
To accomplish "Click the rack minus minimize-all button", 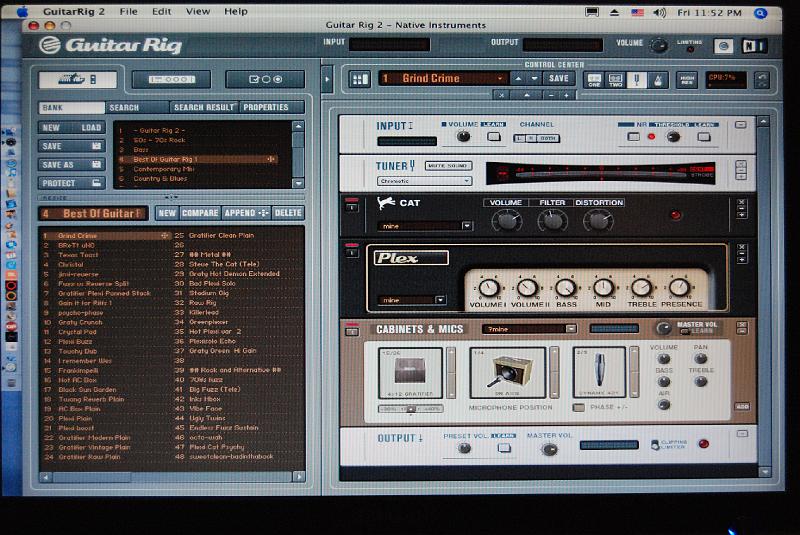I will tap(551, 95).
